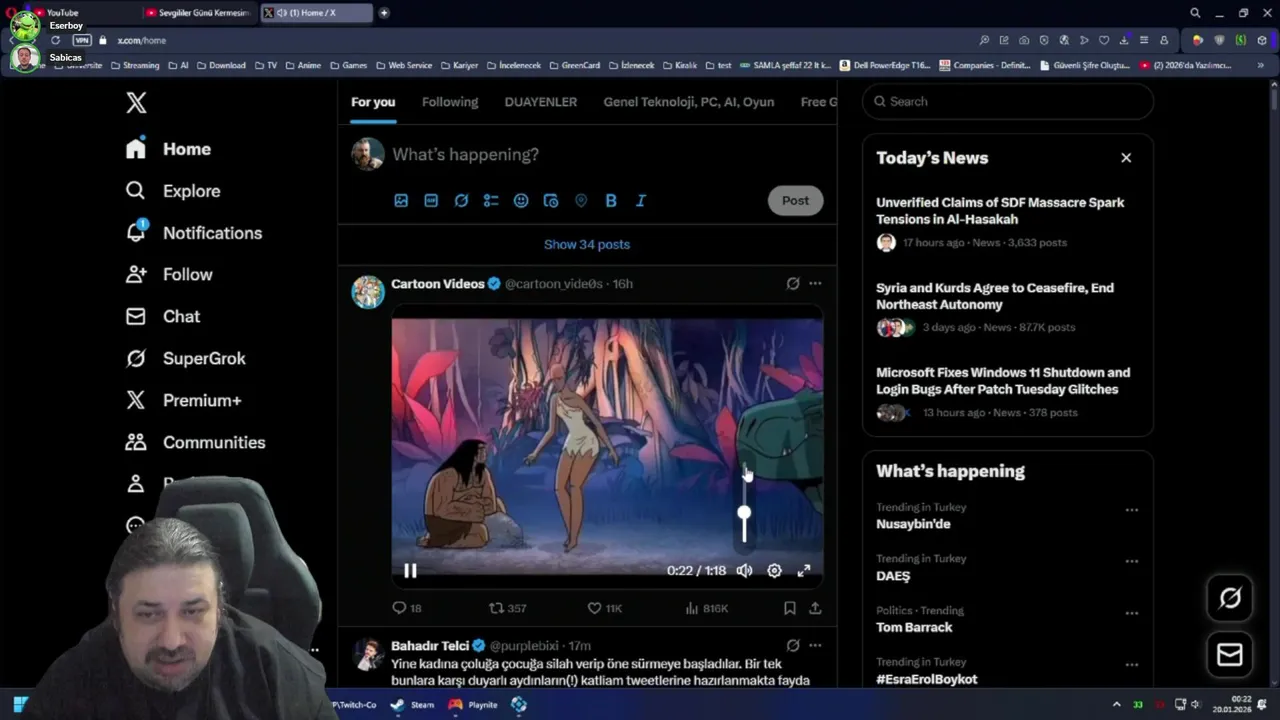Click the X logo in sidebar
This screenshot has height=720, width=1280.
pyautogui.click(x=136, y=102)
